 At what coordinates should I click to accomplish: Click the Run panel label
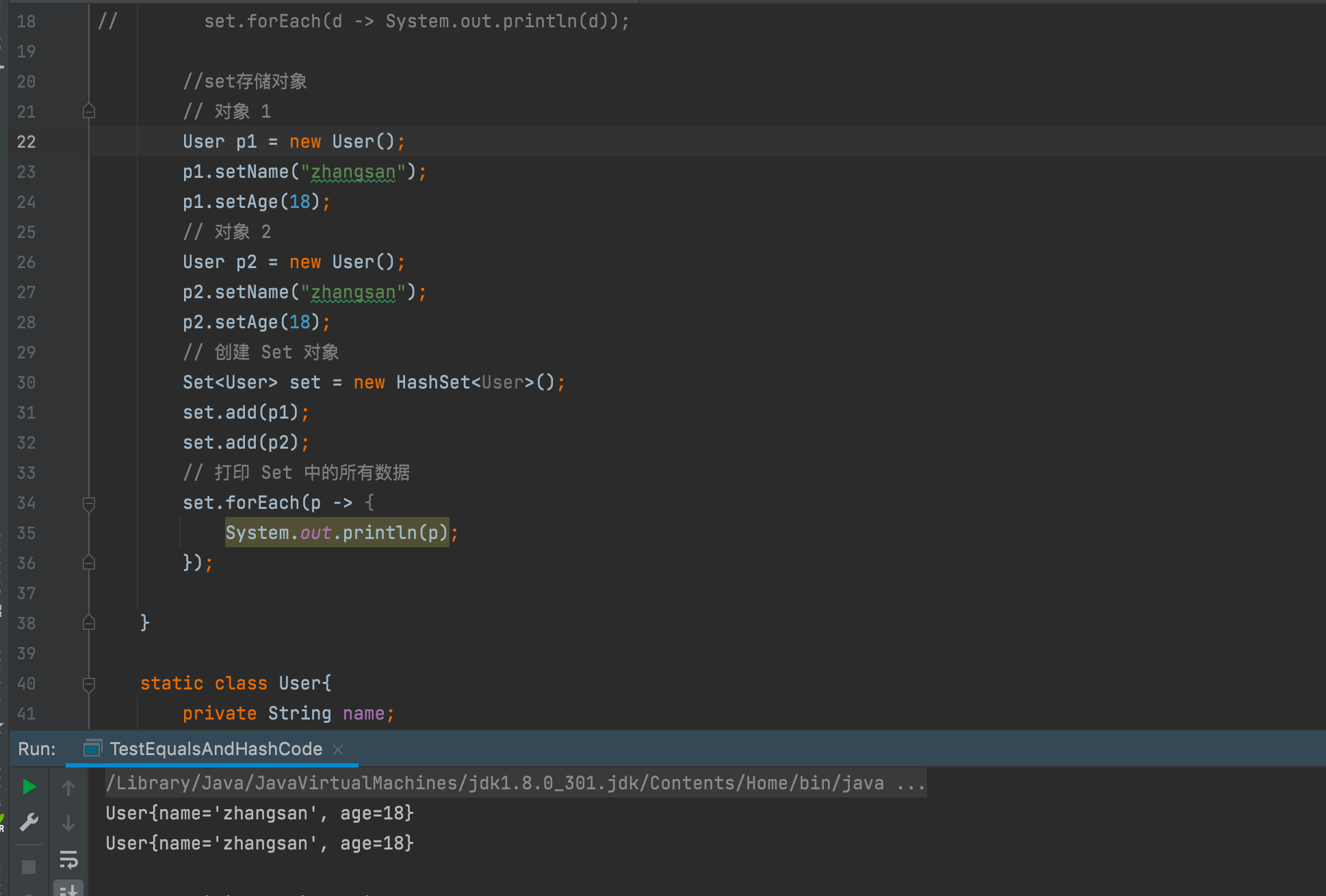pyautogui.click(x=37, y=750)
